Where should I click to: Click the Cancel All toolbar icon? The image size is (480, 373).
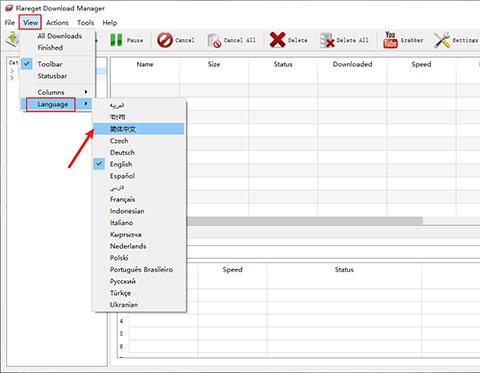[x=214, y=40]
